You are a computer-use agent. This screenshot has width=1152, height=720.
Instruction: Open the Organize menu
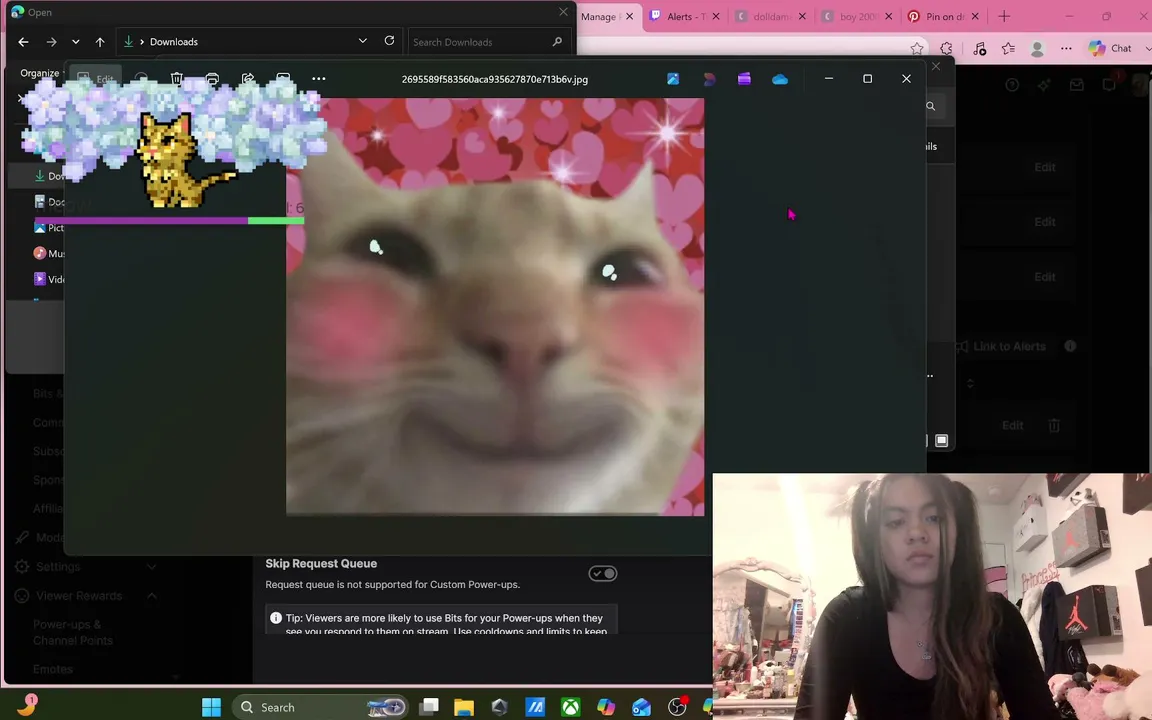(40, 73)
